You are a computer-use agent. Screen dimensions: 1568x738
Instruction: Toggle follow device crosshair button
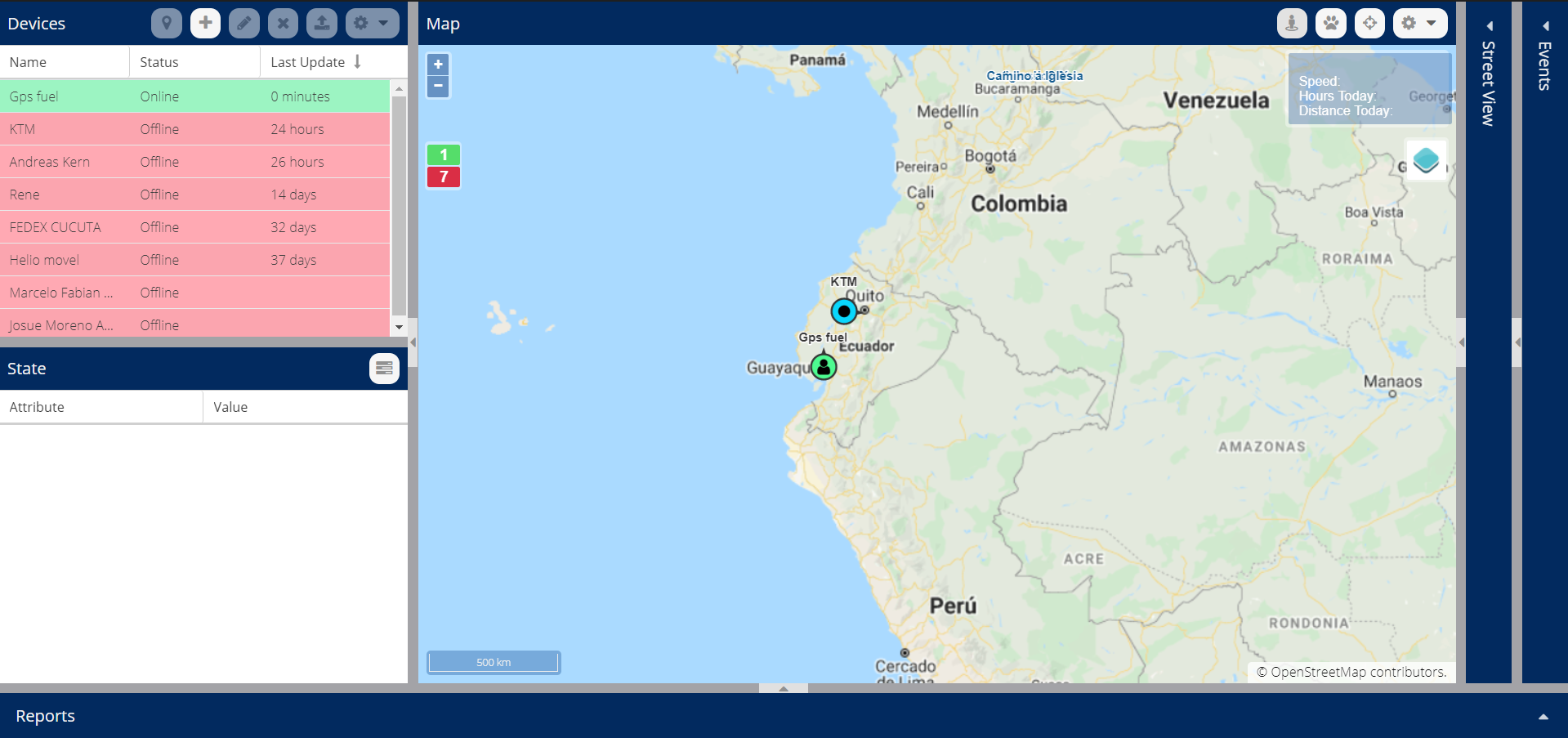pyautogui.click(x=1369, y=23)
